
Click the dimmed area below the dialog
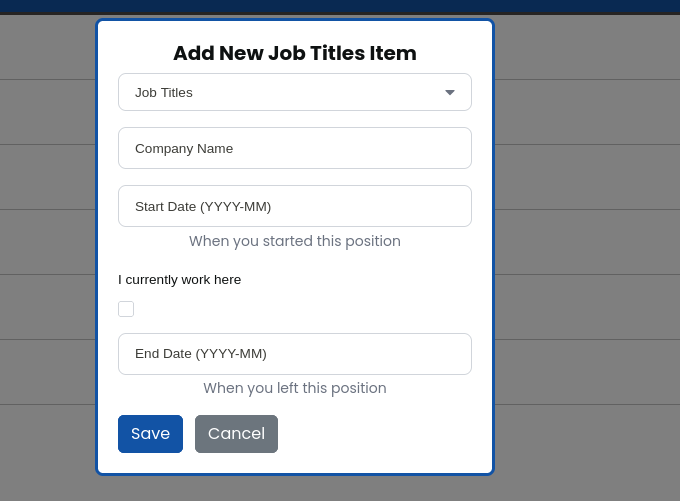coord(294,488)
